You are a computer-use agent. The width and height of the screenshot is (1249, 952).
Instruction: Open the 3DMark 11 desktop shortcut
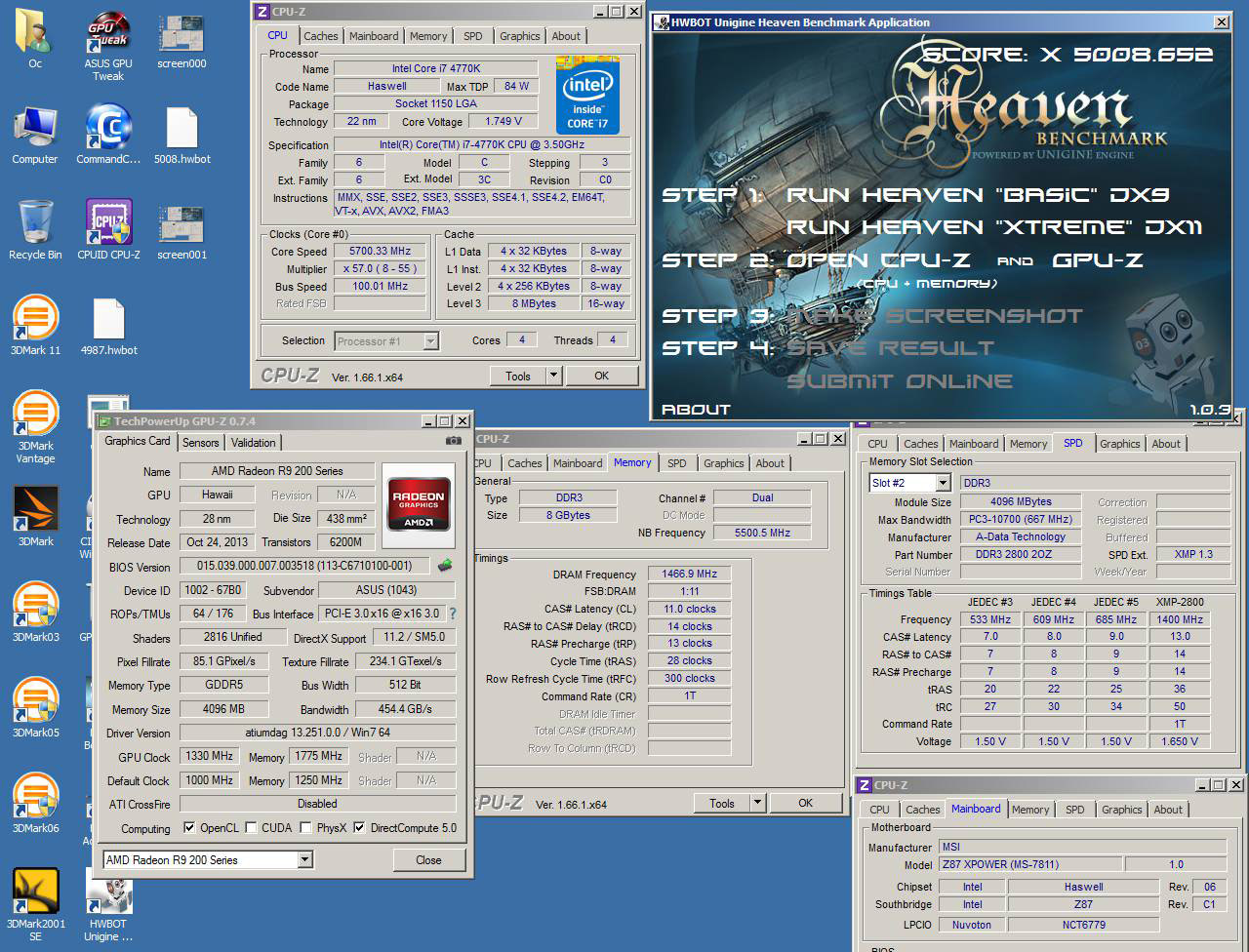(35, 319)
